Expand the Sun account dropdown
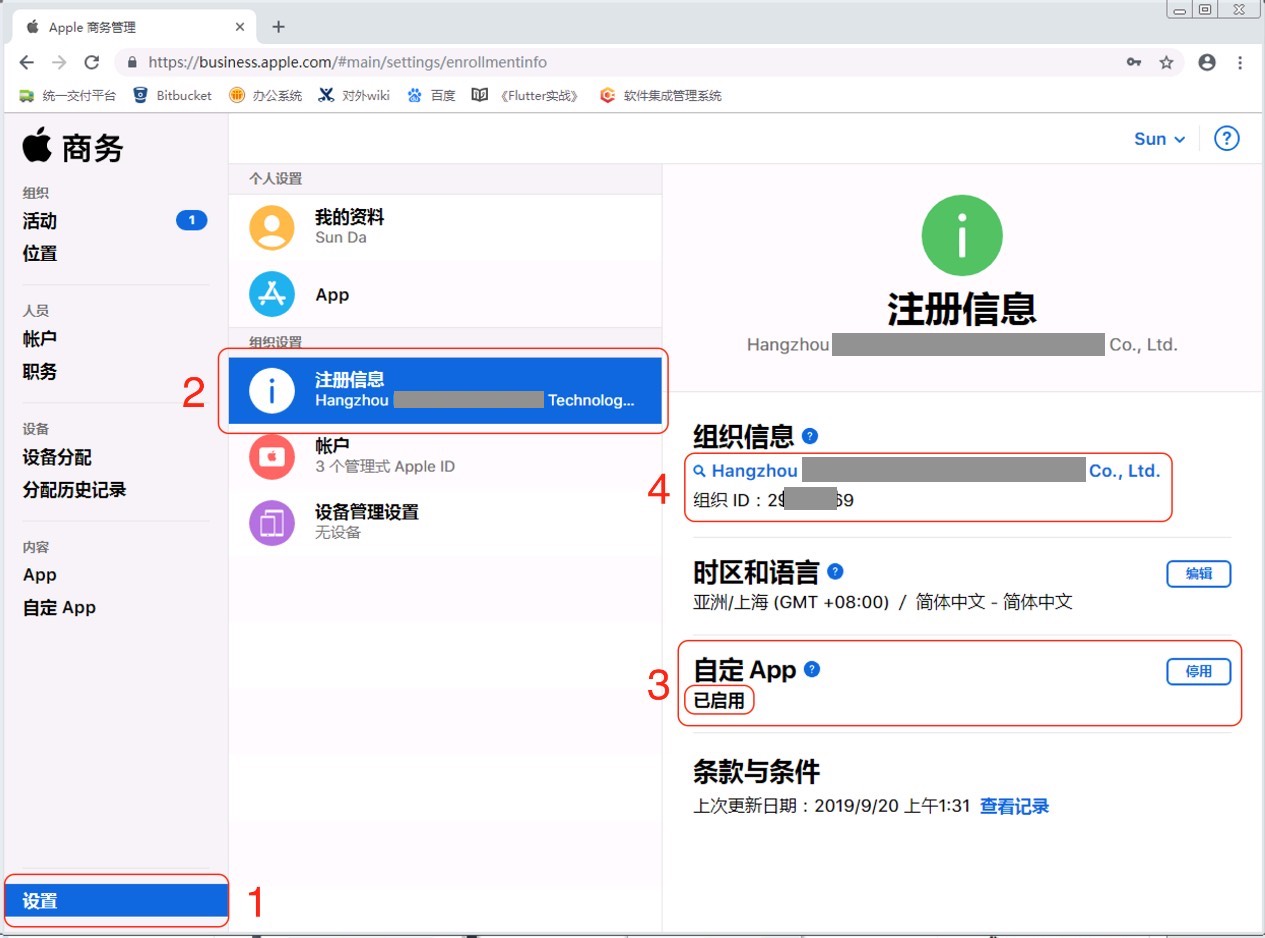Viewport: 1265px width, 938px height. point(1159,139)
